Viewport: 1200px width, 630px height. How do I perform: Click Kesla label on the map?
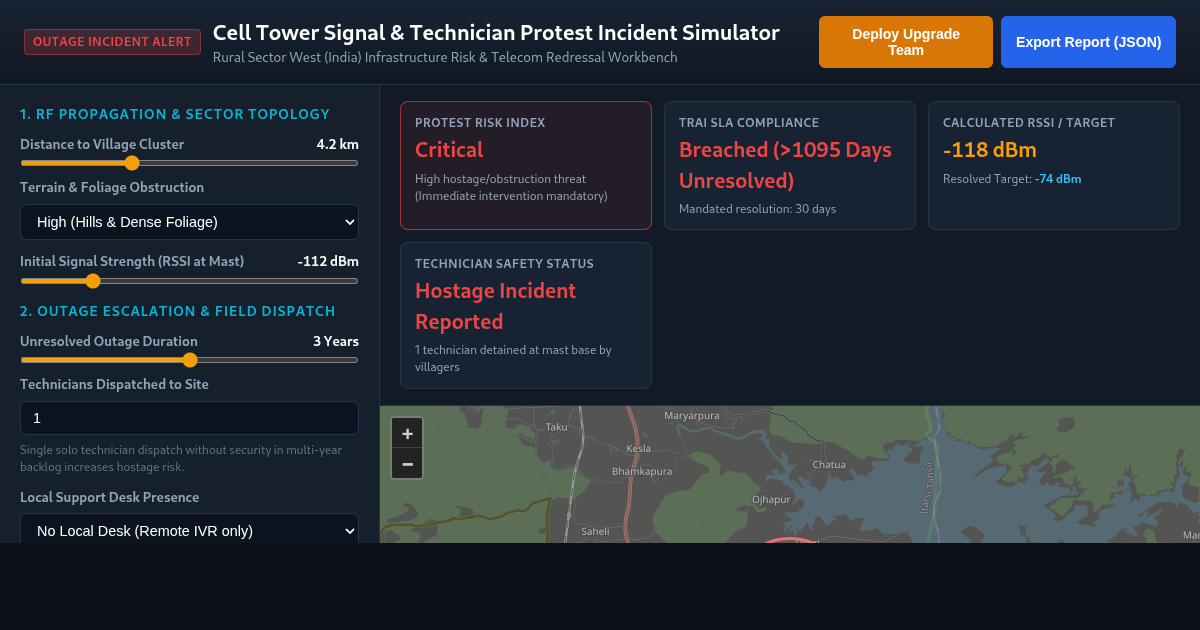638,448
